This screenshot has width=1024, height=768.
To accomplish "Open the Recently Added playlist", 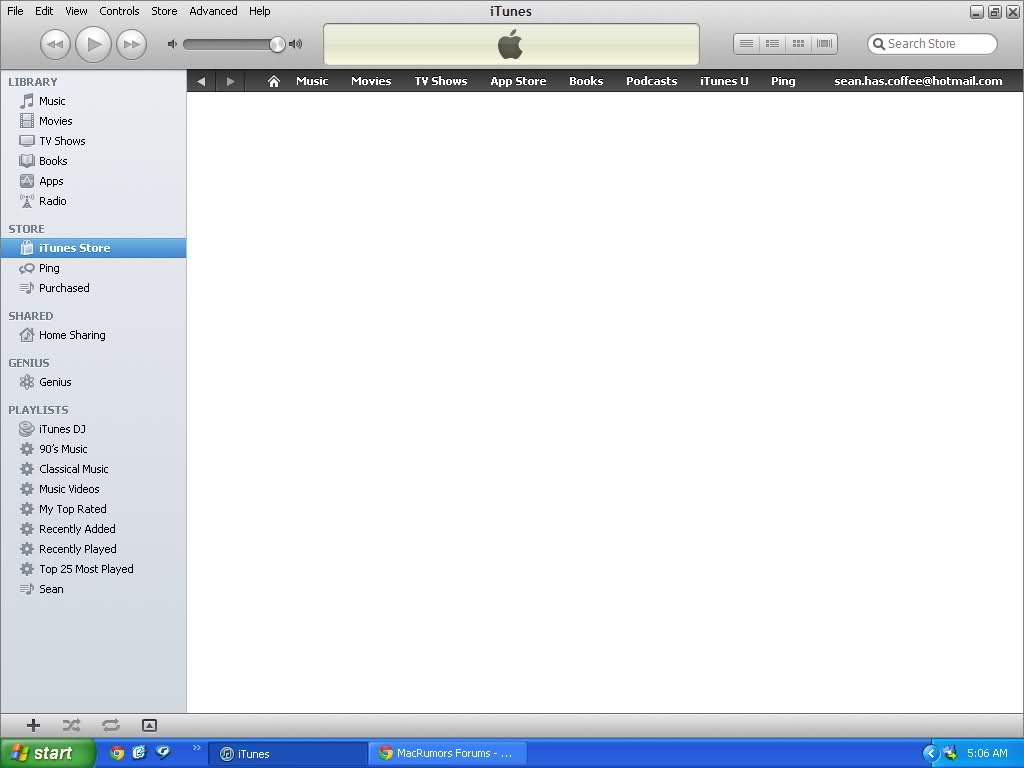I will [x=93, y=529].
